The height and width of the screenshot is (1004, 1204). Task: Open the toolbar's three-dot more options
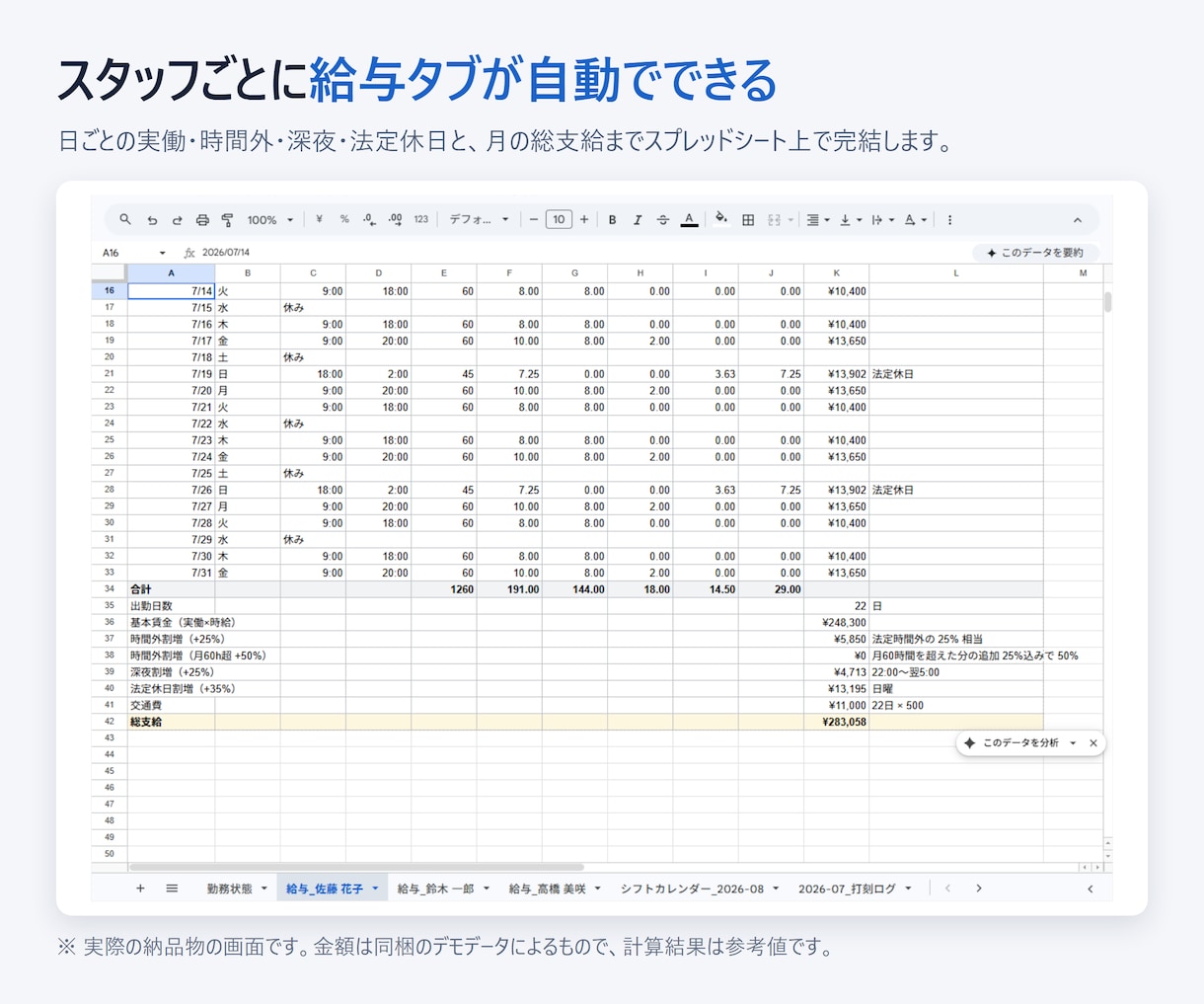click(949, 220)
